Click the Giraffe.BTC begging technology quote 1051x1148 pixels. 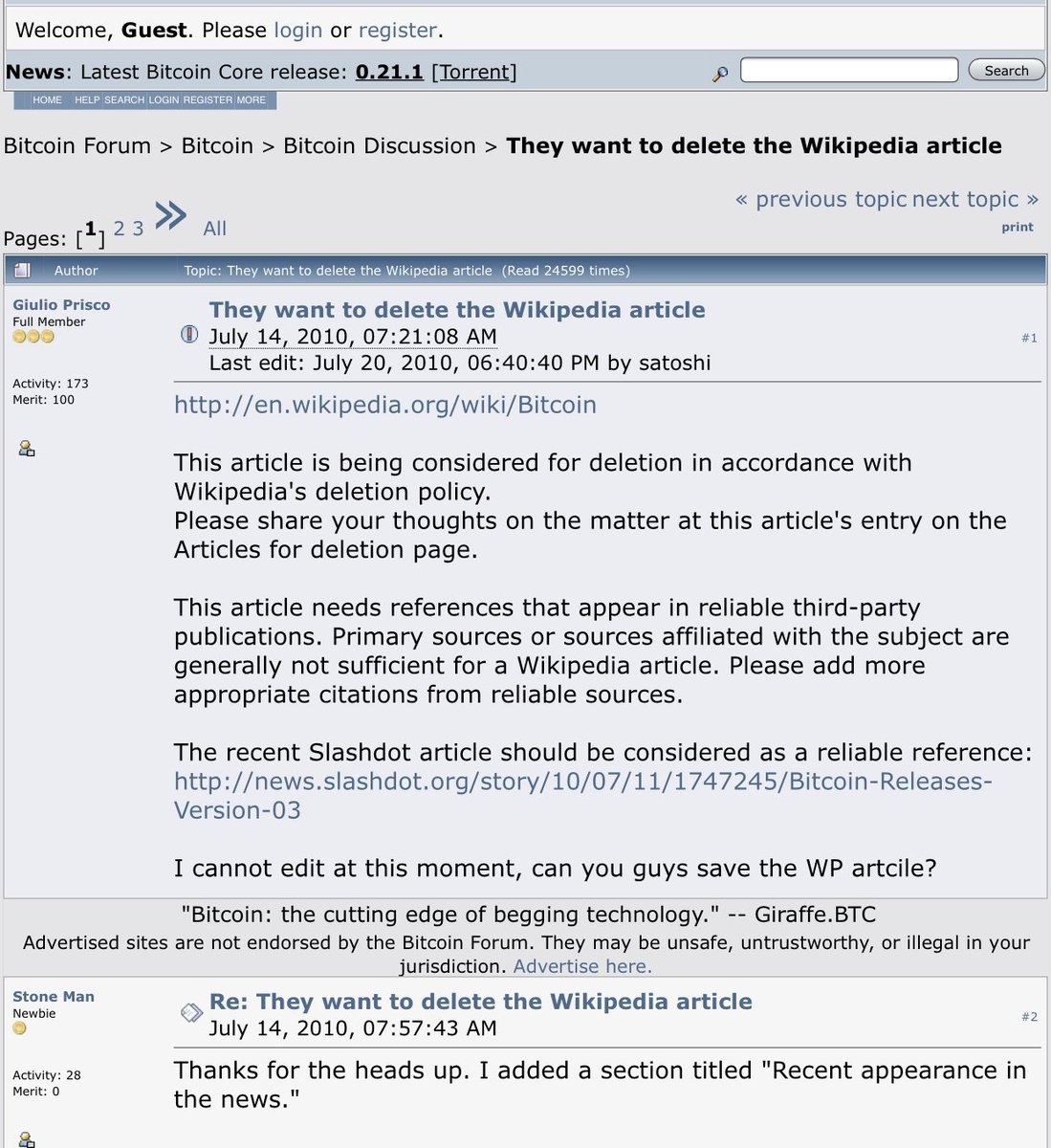(x=528, y=915)
